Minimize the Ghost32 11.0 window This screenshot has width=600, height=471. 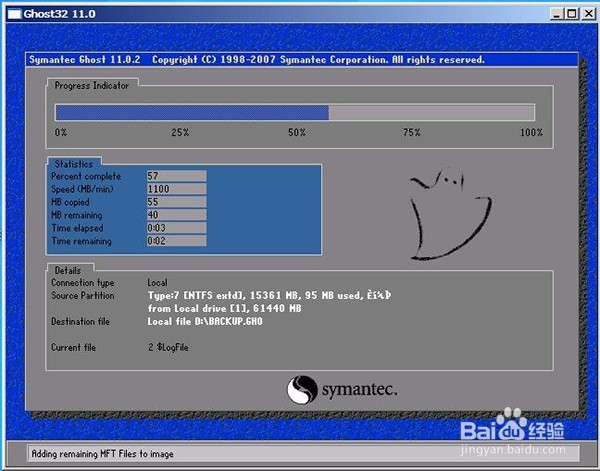(557, 14)
